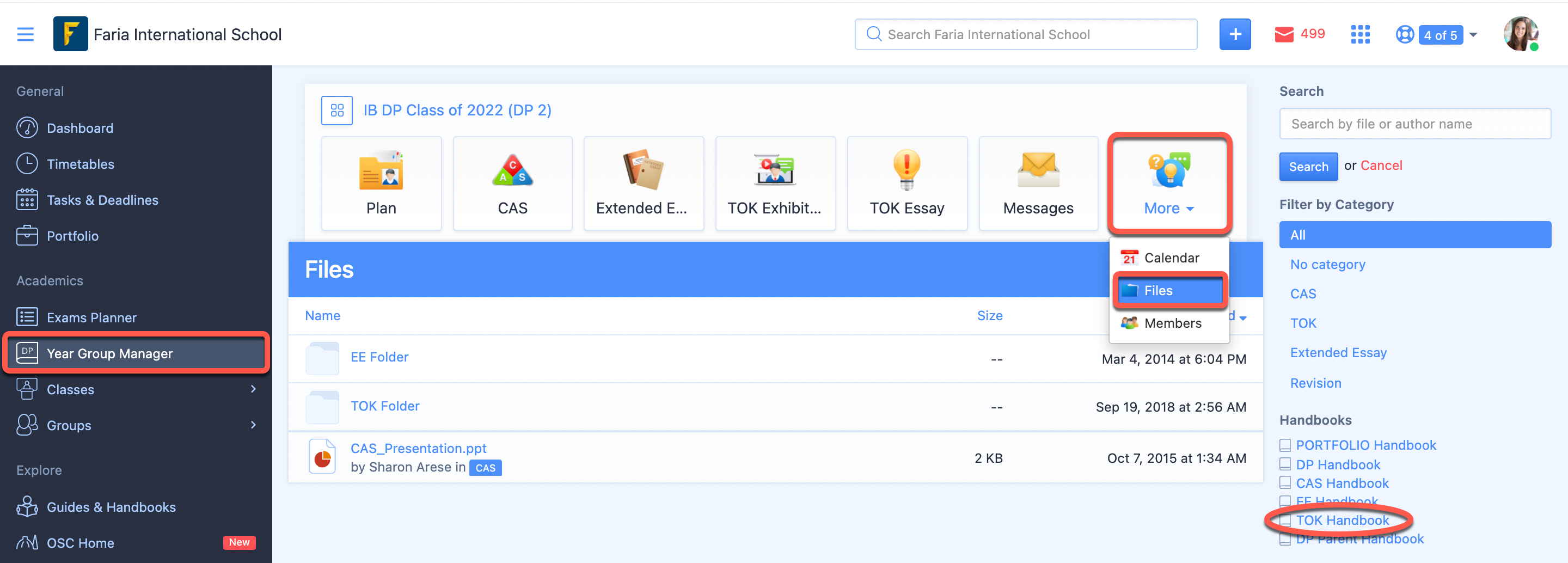Click the Exams Planner list icon
1568x563 pixels.
click(27, 317)
